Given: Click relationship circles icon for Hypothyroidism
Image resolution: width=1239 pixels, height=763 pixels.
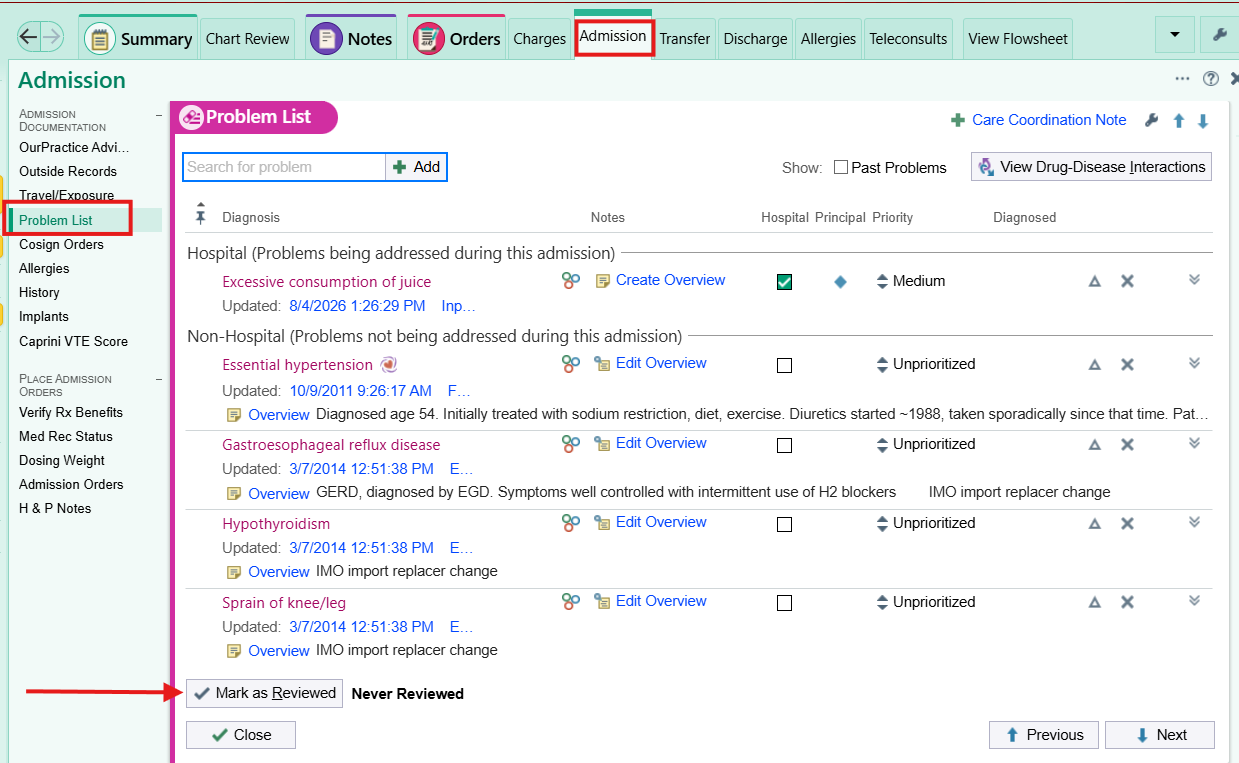Looking at the screenshot, I should (571, 522).
